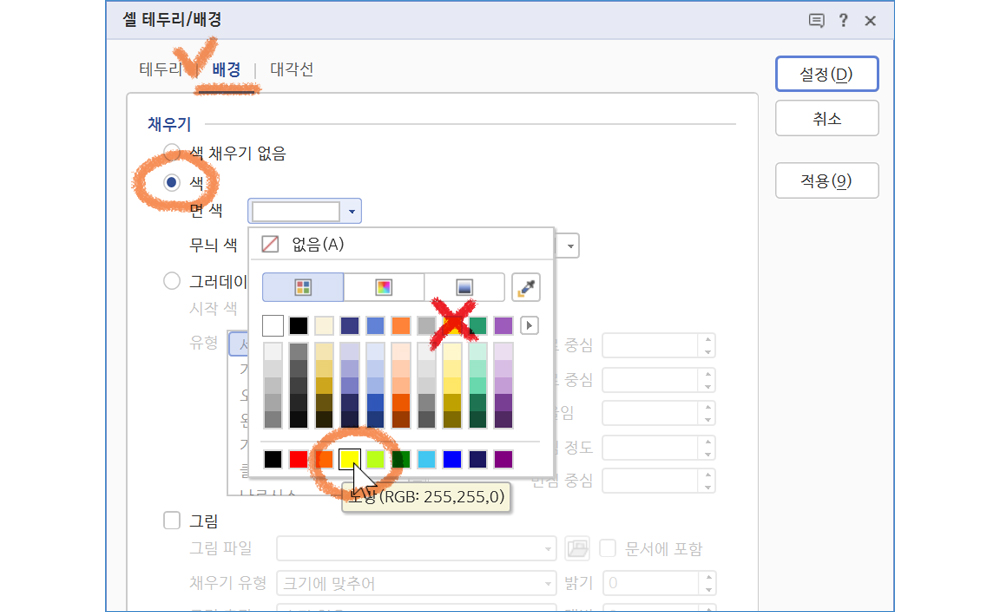Pick the yellow swatch in bottom color row
This screenshot has width=1000, height=612.
coord(349,459)
